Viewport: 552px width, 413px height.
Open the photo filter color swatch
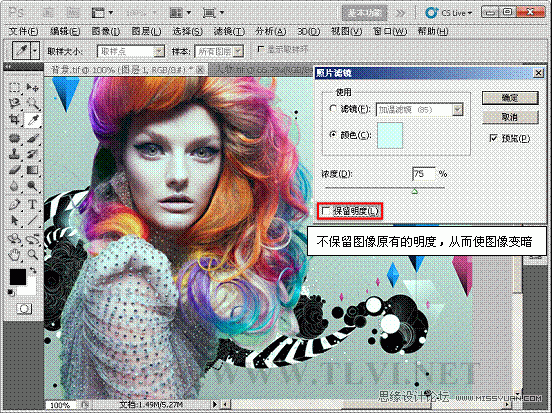390,135
